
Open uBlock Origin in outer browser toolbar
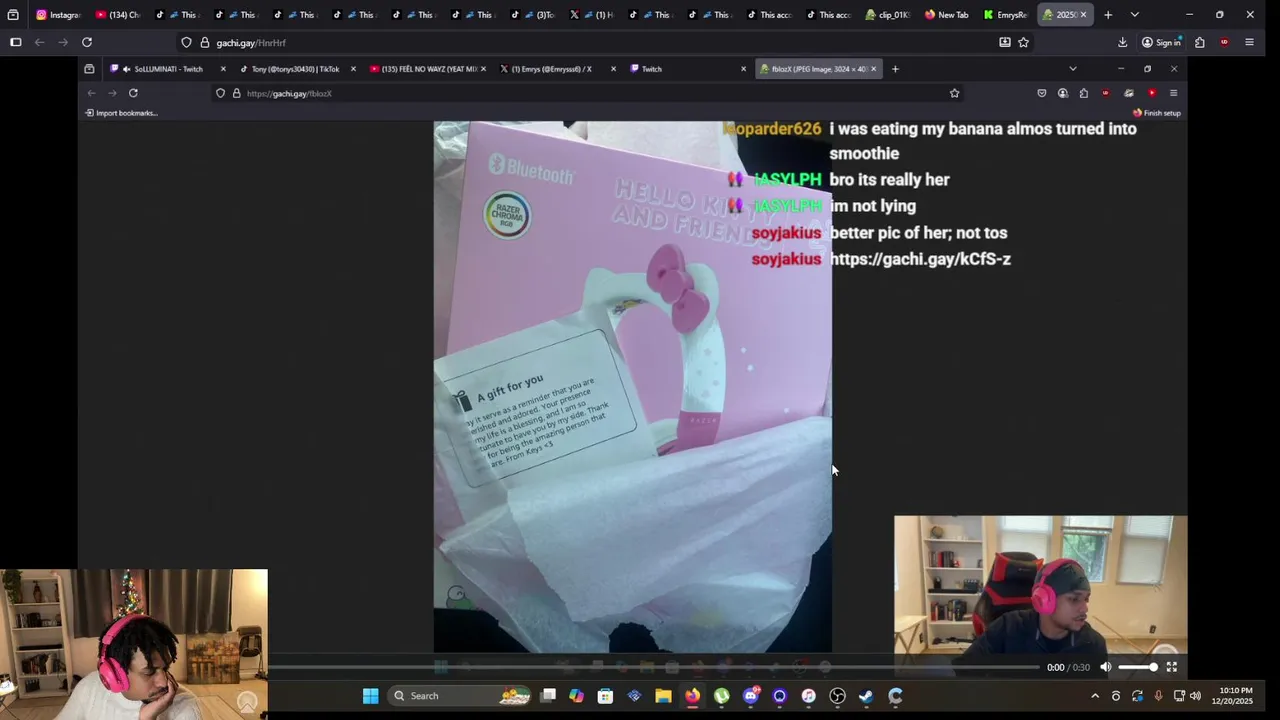(1224, 42)
